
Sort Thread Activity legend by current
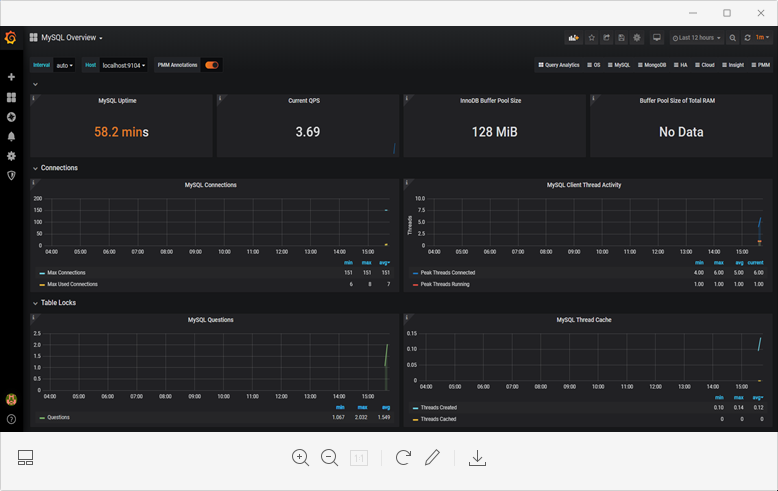pyautogui.click(x=756, y=263)
